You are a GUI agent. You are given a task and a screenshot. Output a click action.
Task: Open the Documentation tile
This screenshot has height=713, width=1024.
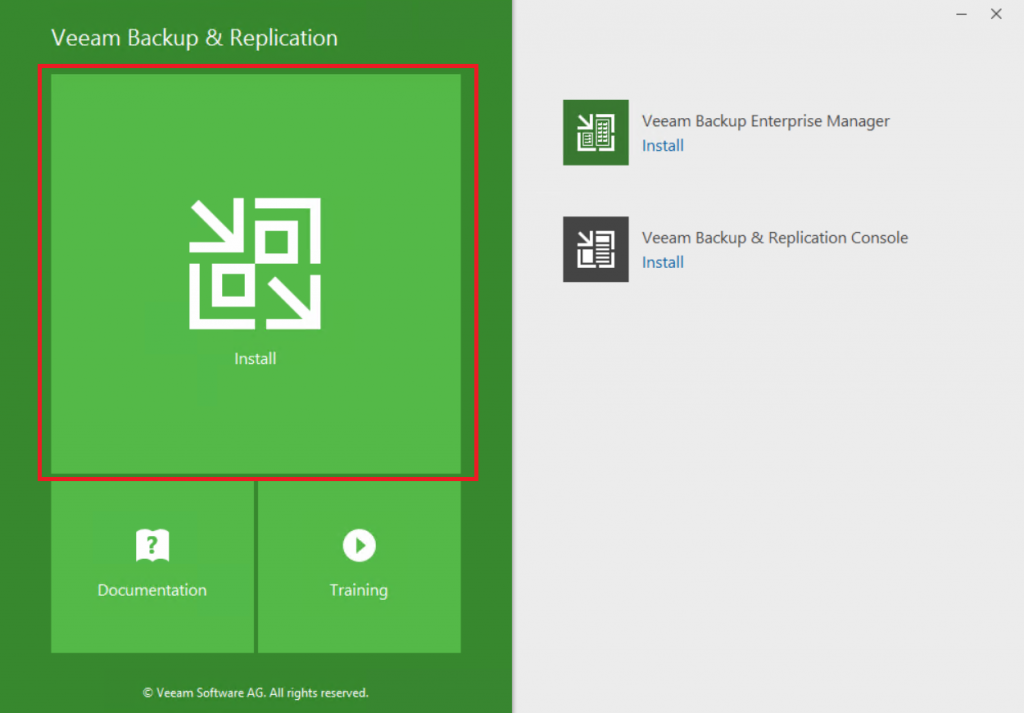[152, 567]
